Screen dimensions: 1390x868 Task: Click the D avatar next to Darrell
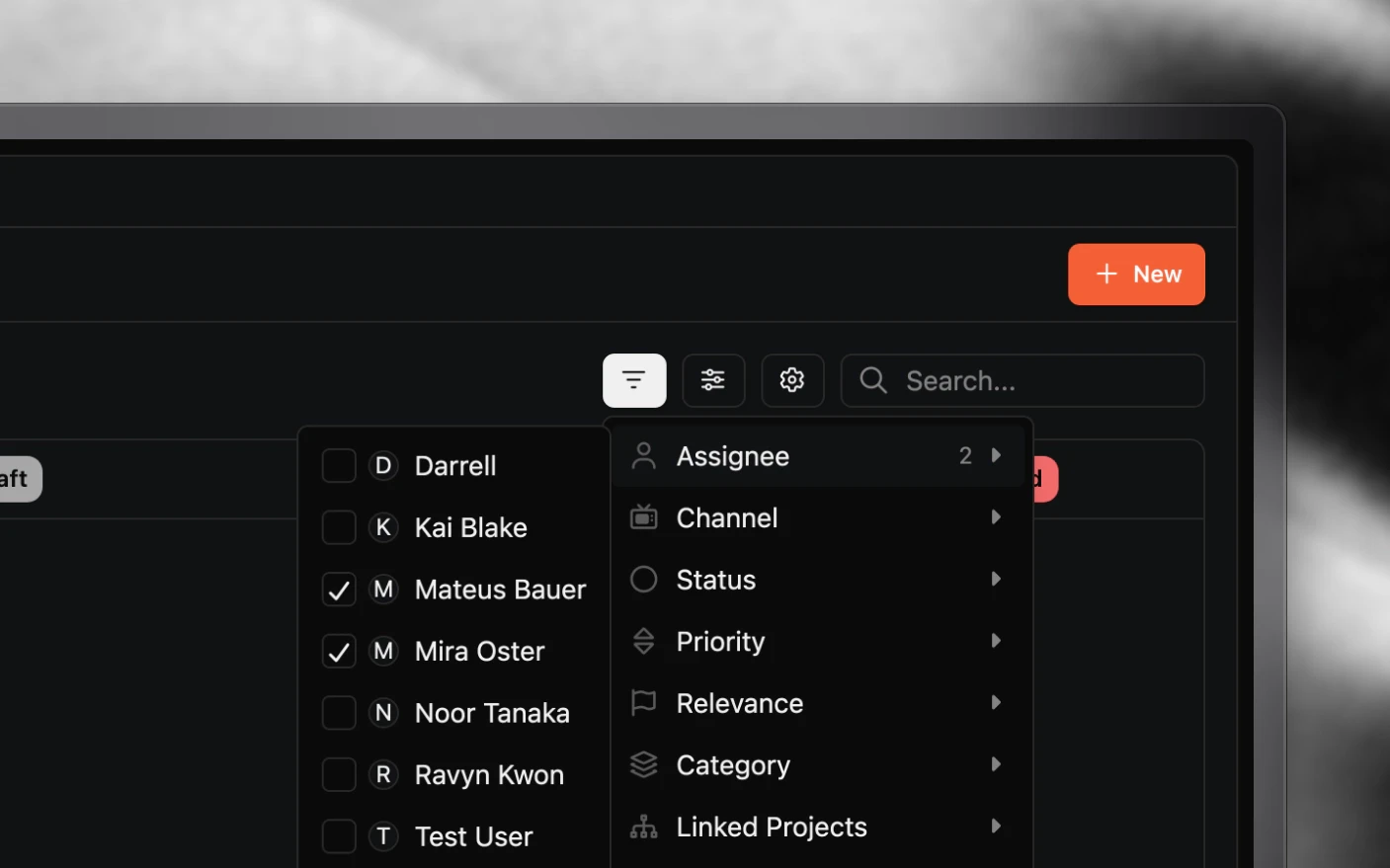[383, 465]
